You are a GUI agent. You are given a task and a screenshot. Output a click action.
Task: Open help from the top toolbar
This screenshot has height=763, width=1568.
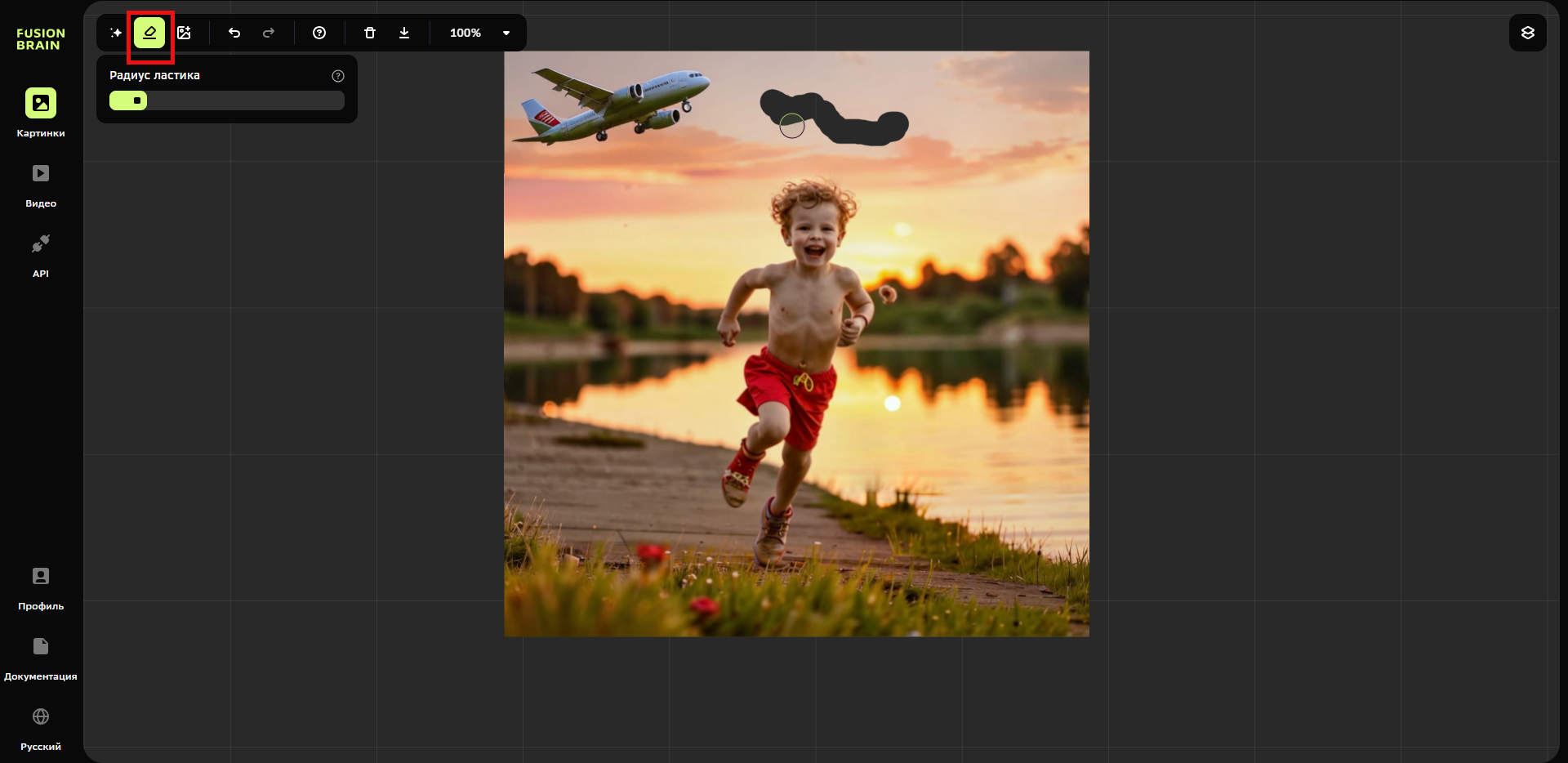tap(319, 33)
